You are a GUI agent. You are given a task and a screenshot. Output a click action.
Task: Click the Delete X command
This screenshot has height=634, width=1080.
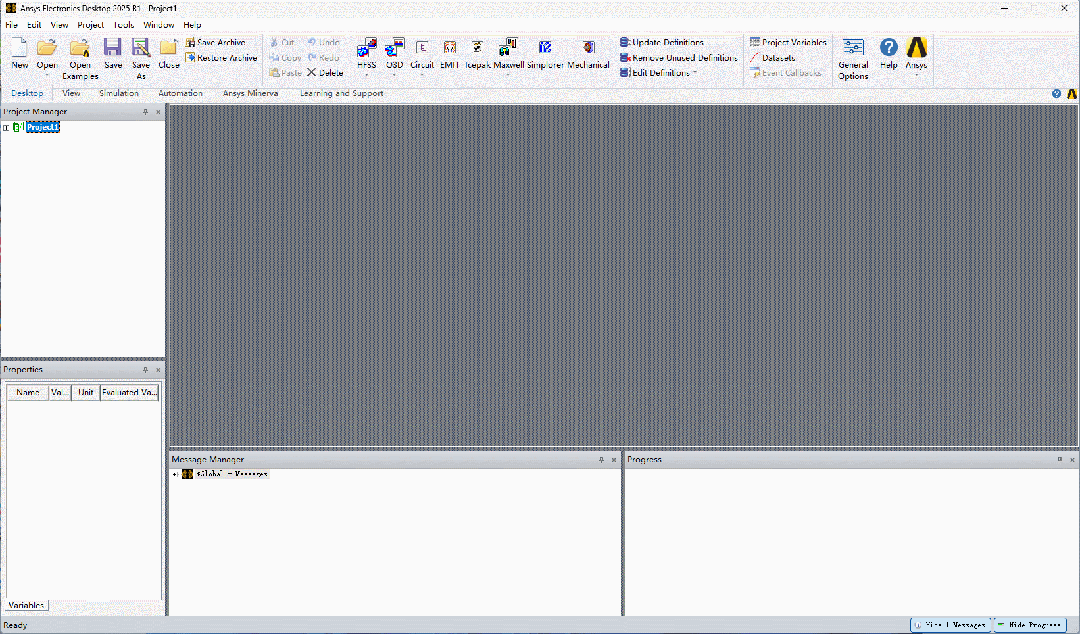[325, 72]
